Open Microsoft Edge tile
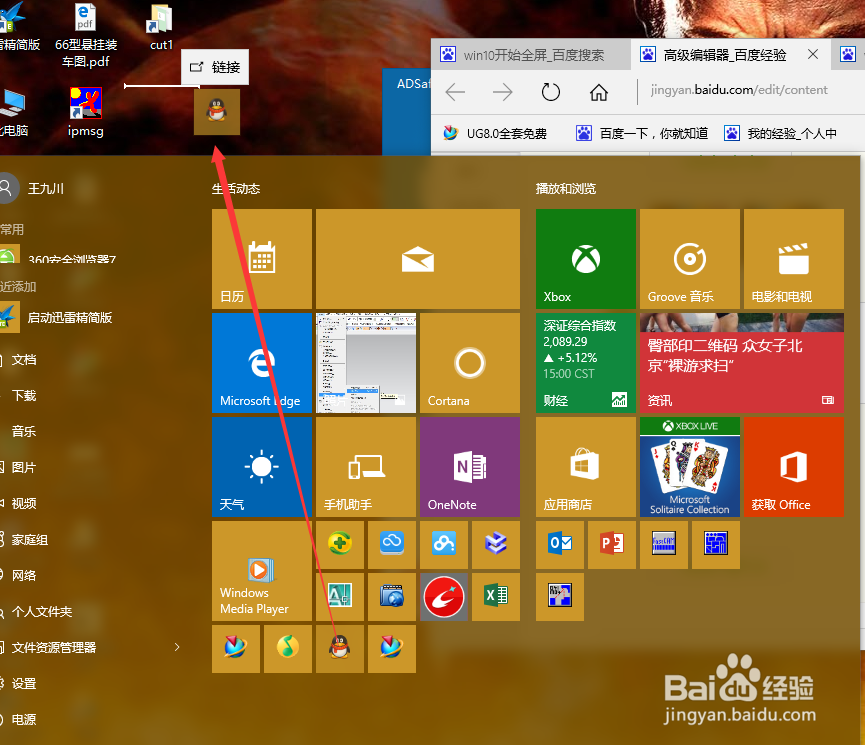The image size is (865, 745). tap(261, 363)
